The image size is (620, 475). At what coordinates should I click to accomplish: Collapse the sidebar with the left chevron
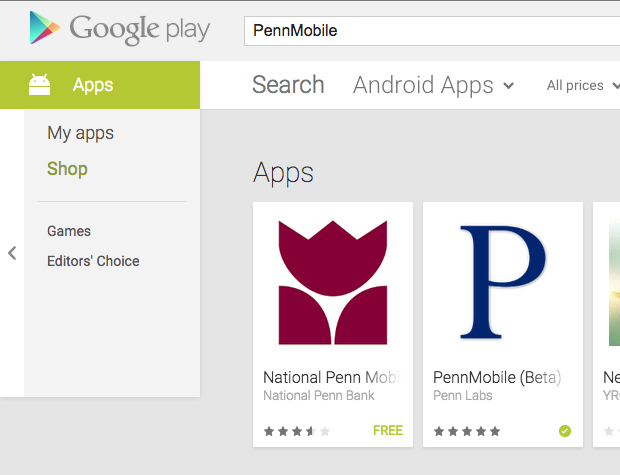click(x=12, y=253)
